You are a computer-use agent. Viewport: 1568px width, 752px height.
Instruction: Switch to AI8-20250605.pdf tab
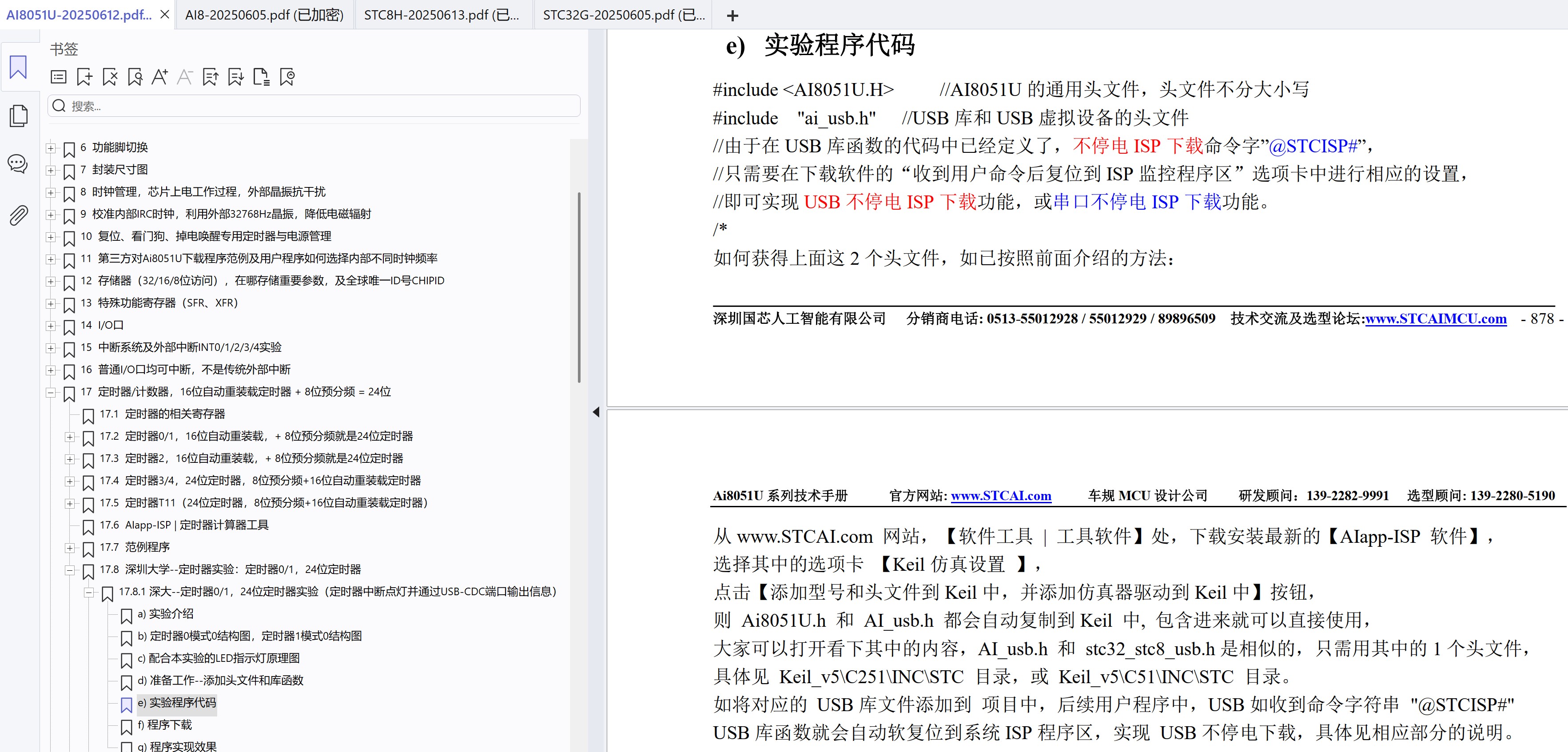264,15
